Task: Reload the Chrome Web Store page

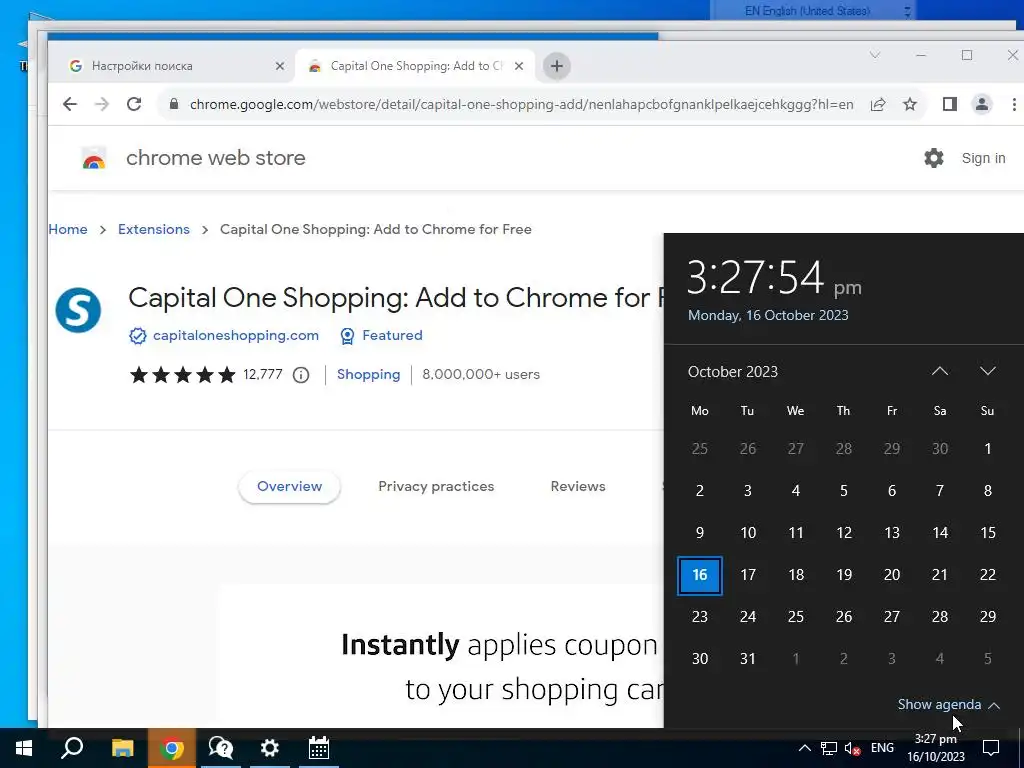Action: click(134, 104)
